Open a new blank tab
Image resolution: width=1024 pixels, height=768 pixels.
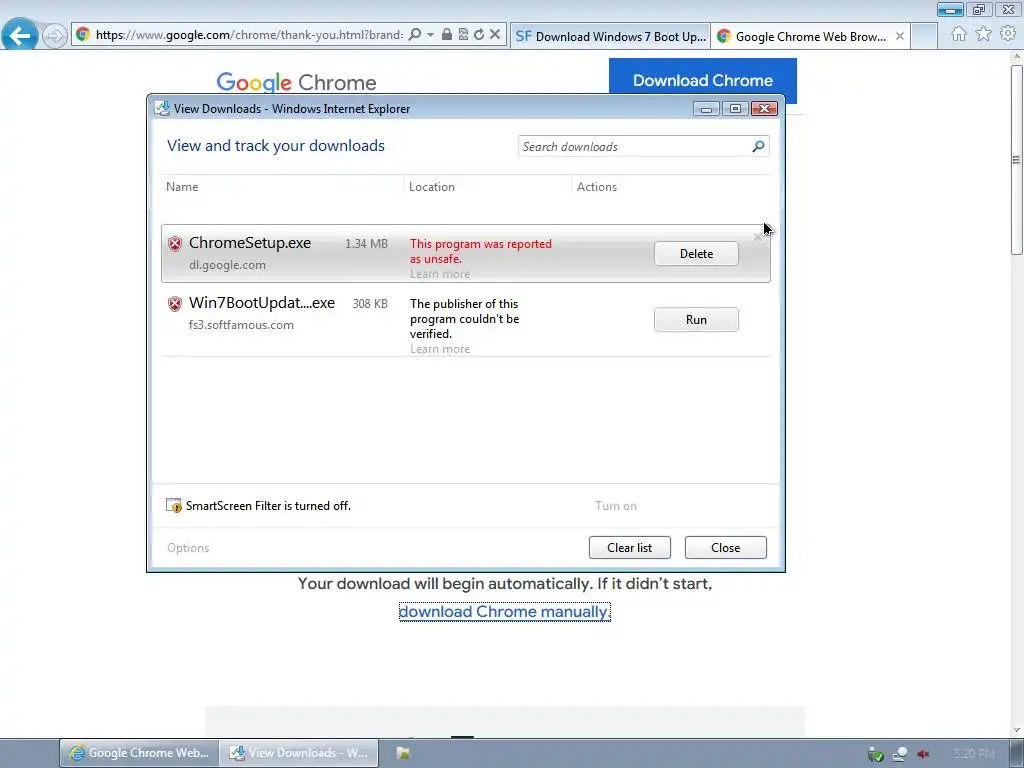click(x=924, y=37)
